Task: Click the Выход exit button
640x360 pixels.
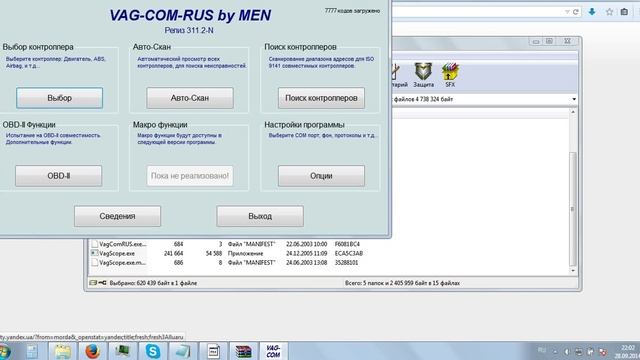Action: [260, 216]
